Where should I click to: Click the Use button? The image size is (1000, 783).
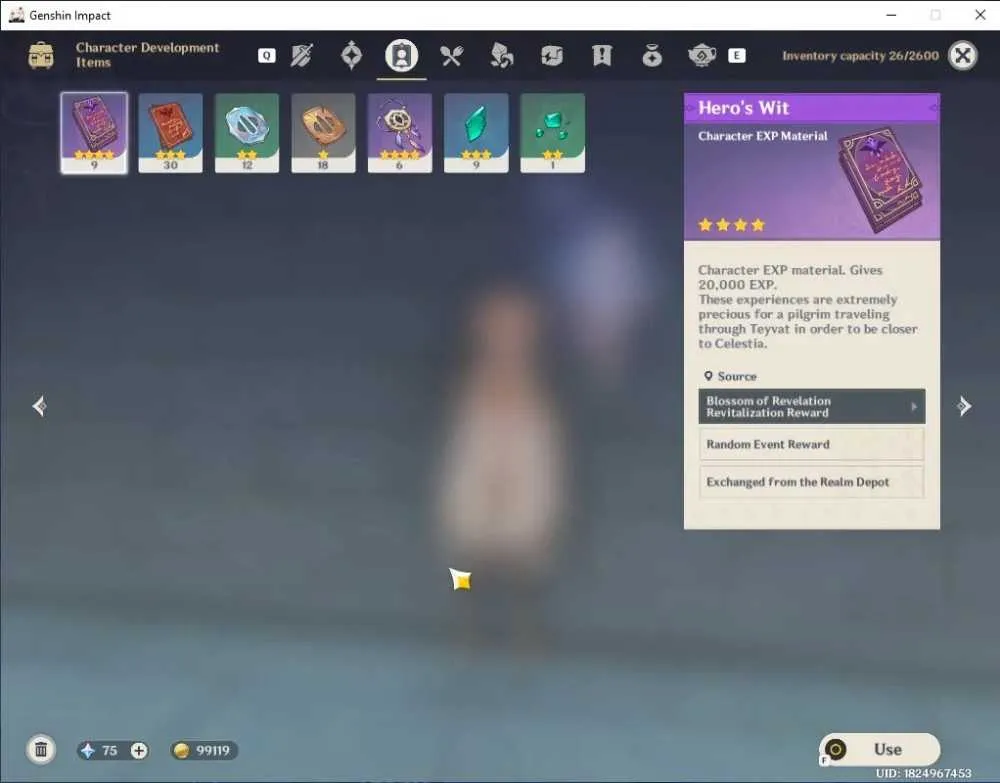(x=879, y=749)
